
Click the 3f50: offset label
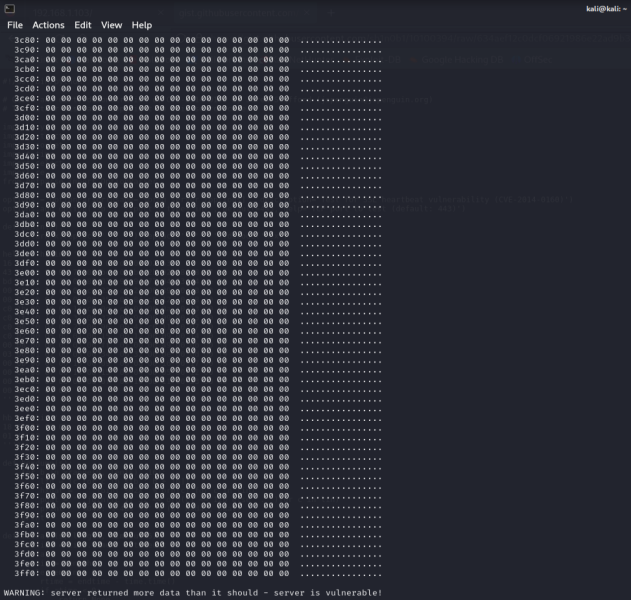click(27, 476)
